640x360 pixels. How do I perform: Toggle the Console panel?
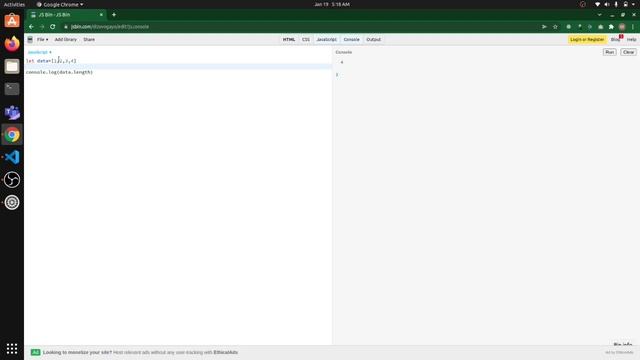351,40
